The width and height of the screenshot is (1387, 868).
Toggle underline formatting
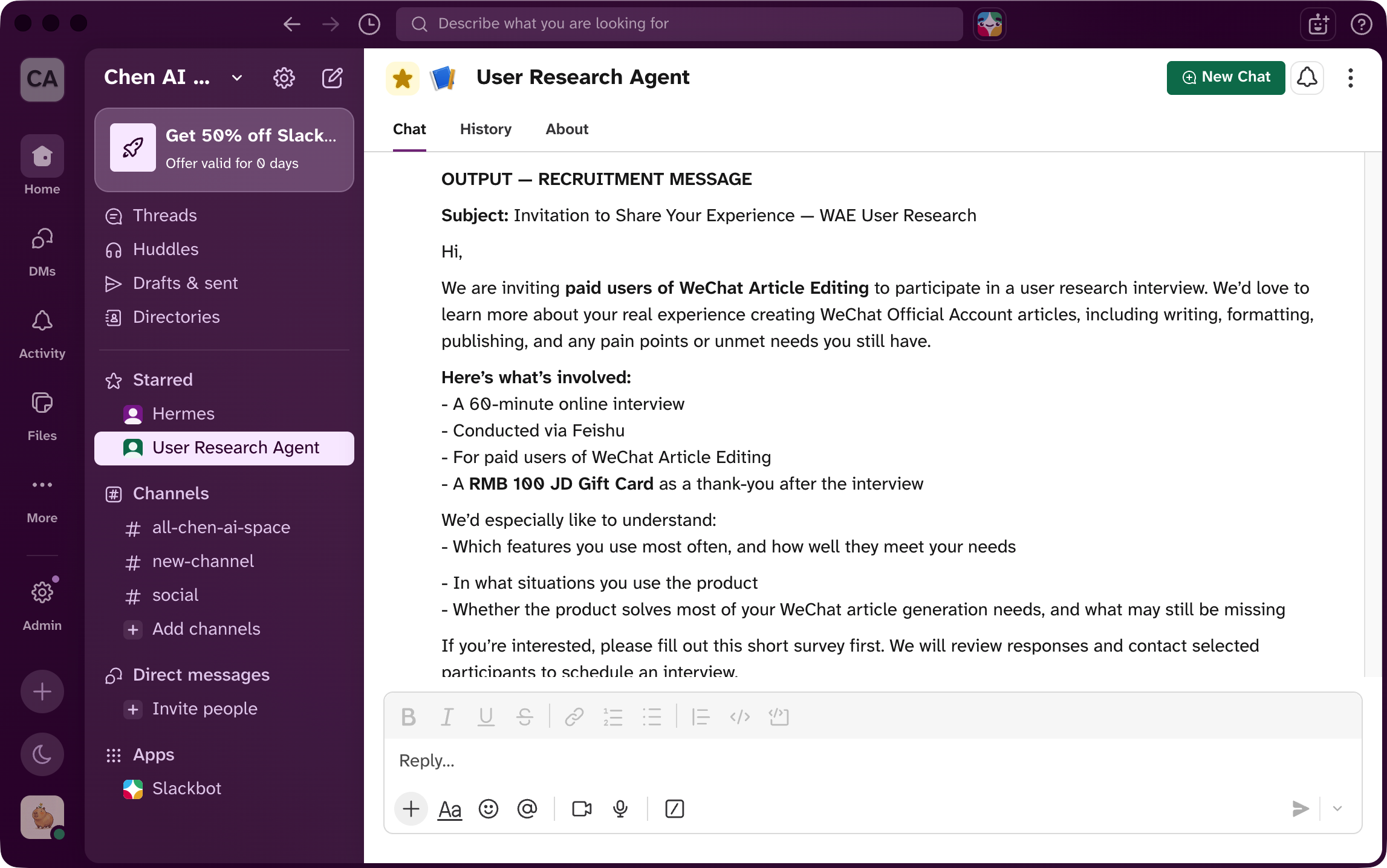click(486, 717)
